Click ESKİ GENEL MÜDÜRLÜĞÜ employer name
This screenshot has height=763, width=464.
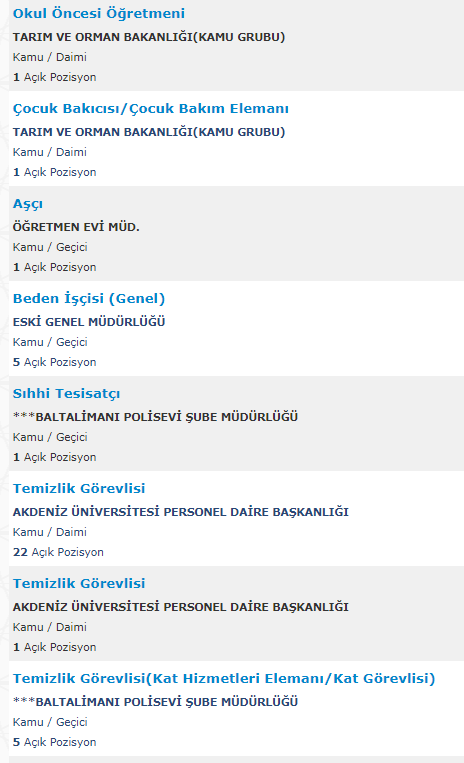point(89,322)
